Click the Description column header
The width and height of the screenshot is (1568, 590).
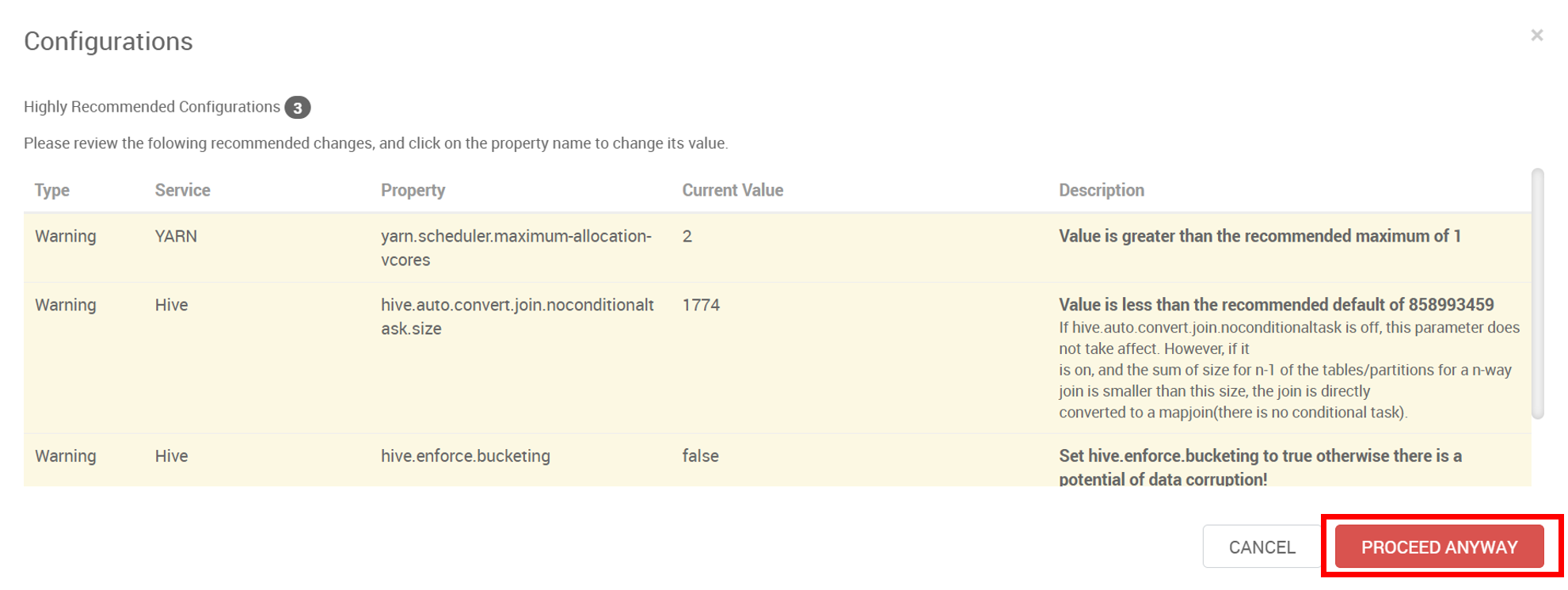[1101, 190]
